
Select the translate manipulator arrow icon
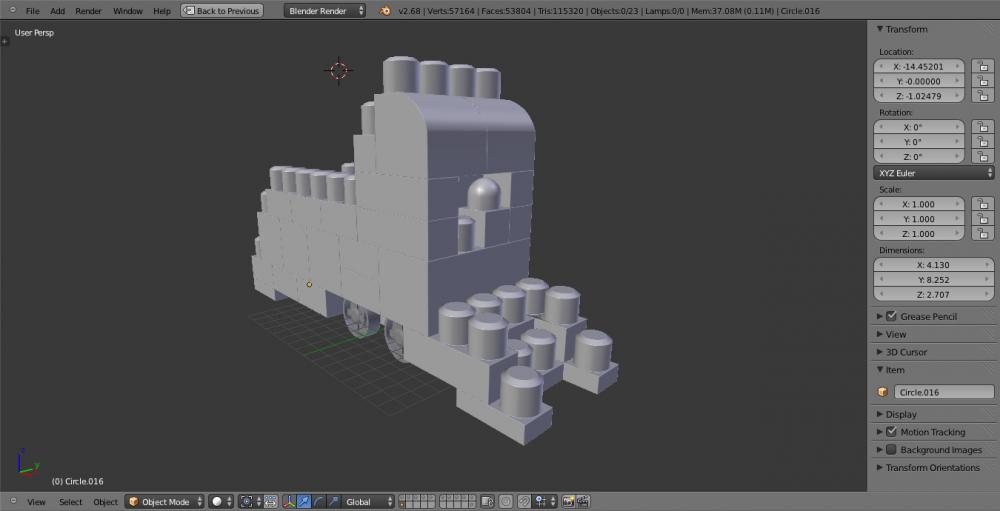(x=304, y=501)
